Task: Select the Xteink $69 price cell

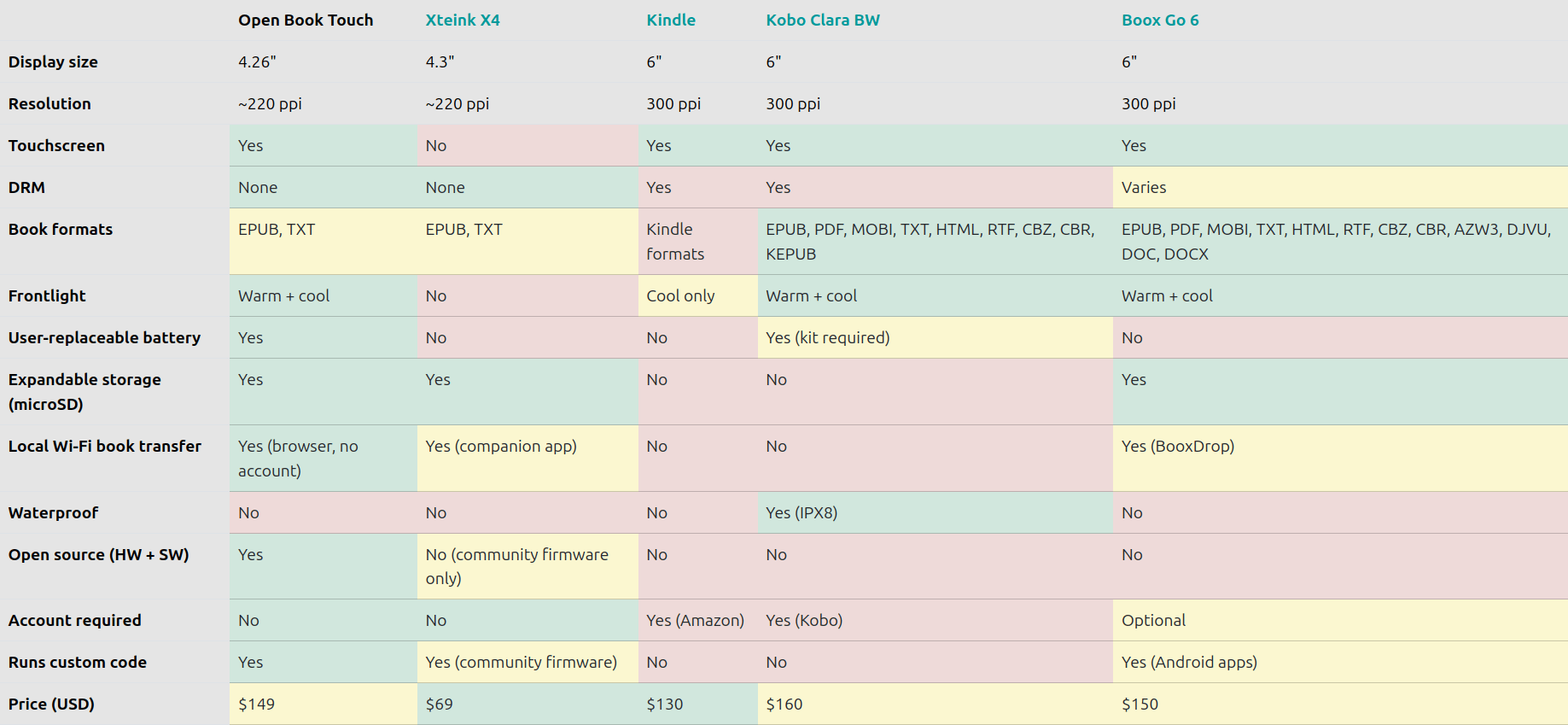Action: (x=528, y=704)
